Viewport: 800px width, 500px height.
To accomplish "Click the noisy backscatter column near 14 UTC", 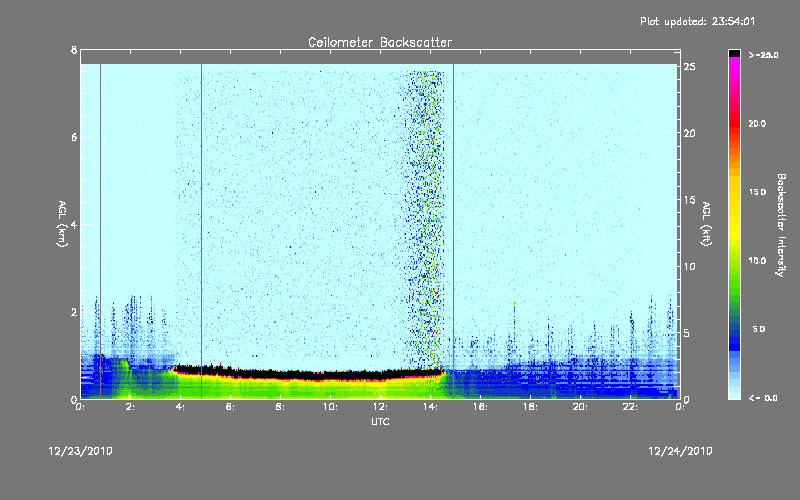I will (x=424, y=219).
